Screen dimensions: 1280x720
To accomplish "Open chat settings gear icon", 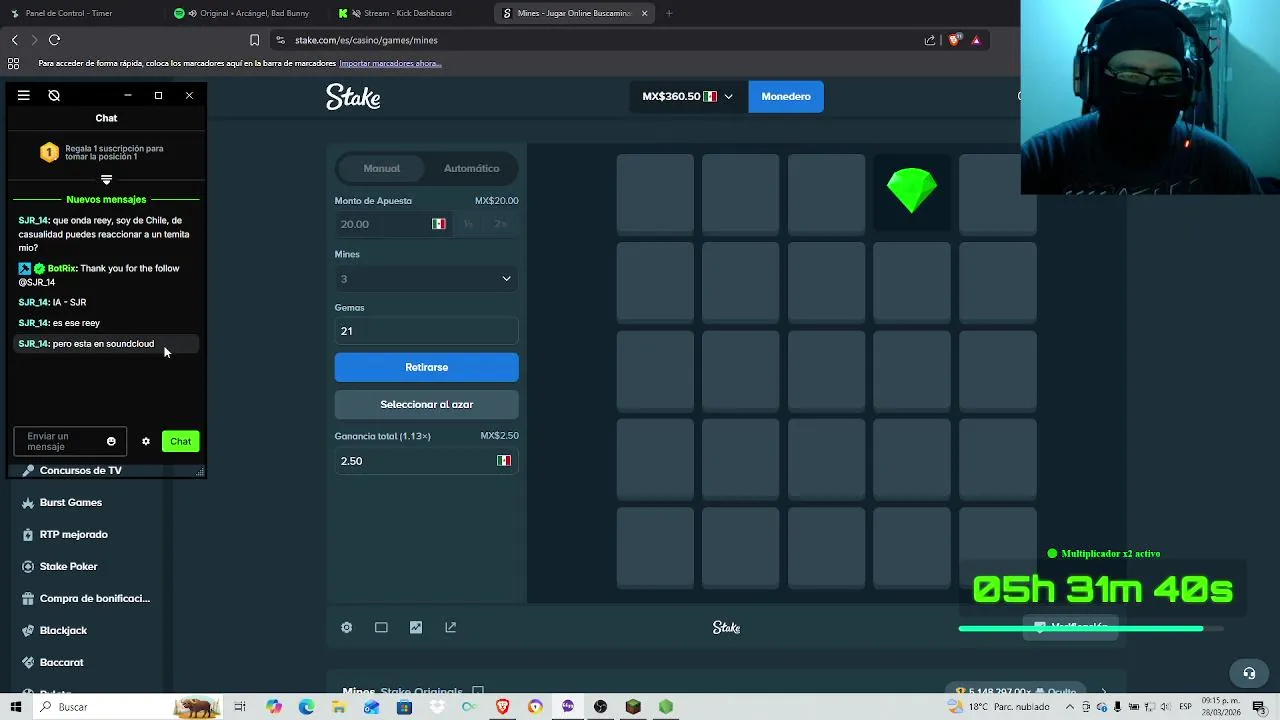I will click(145, 441).
